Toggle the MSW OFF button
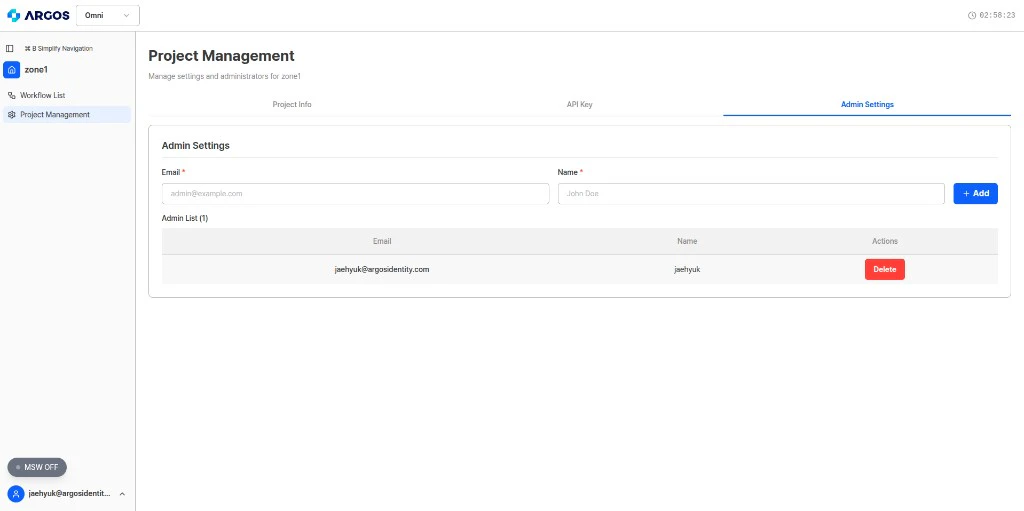Image resolution: width=1024 pixels, height=511 pixels. coord(37,467)
